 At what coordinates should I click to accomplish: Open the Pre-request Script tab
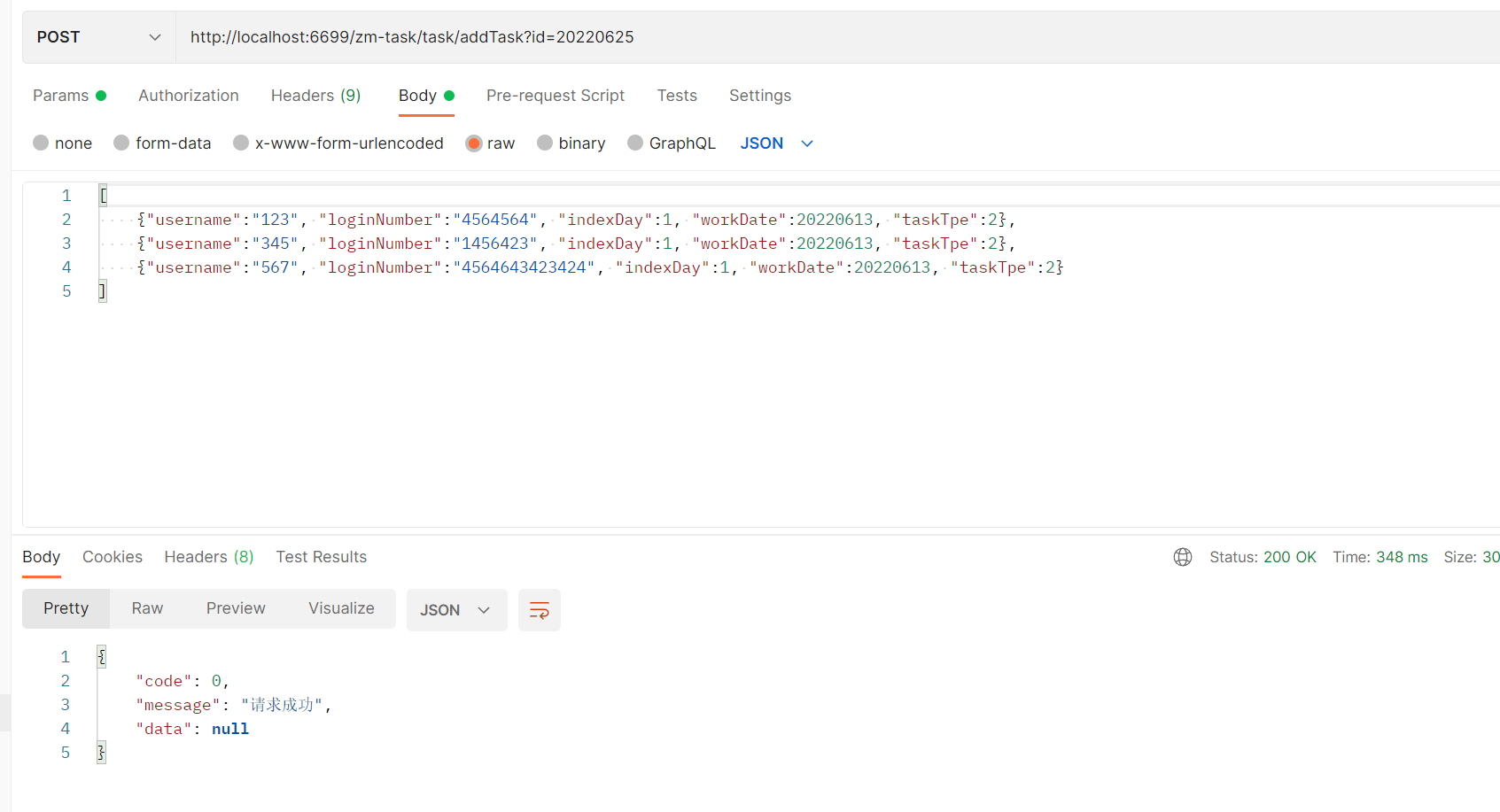(556, 96)
